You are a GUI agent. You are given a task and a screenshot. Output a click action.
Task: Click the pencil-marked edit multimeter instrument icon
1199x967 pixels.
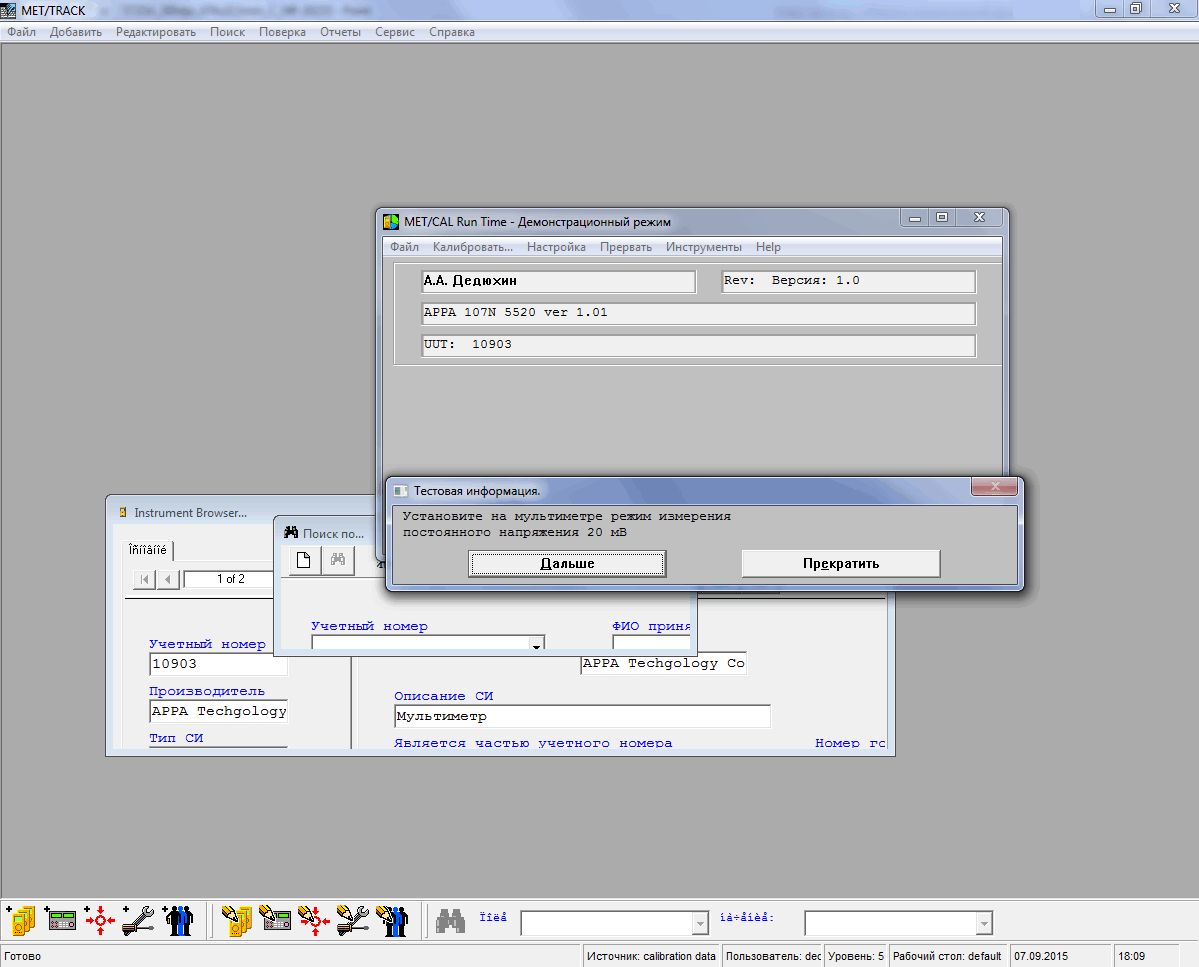(237, 920)
